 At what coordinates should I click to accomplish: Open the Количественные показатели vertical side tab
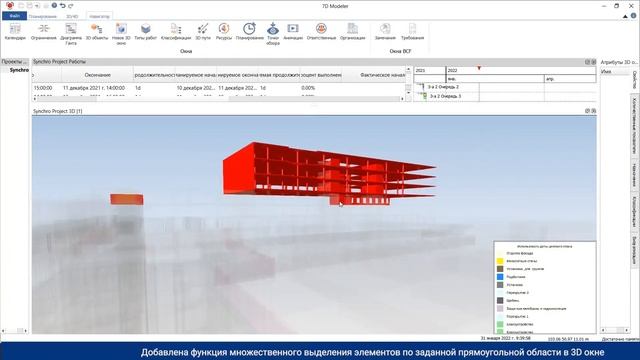635,125
